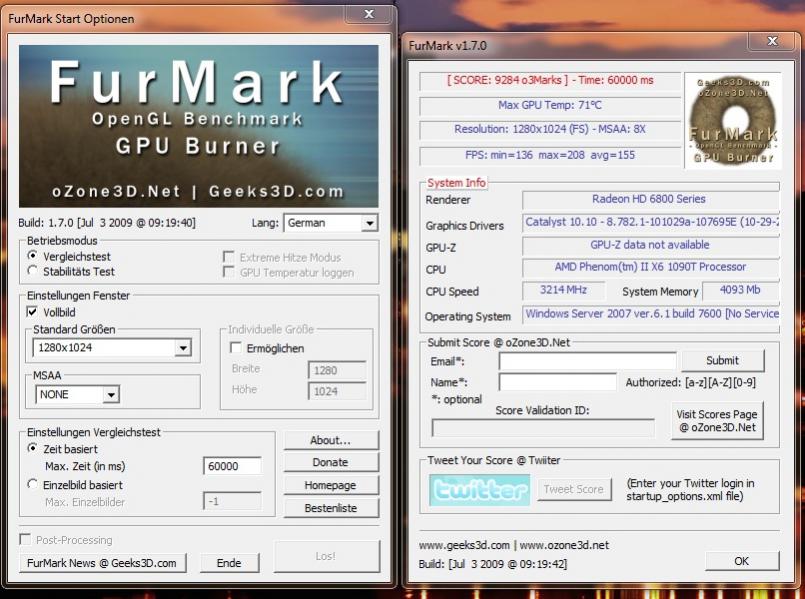Click the Catalyst 10.10 drivers value
805x599 pixels.
click(651, 222)
